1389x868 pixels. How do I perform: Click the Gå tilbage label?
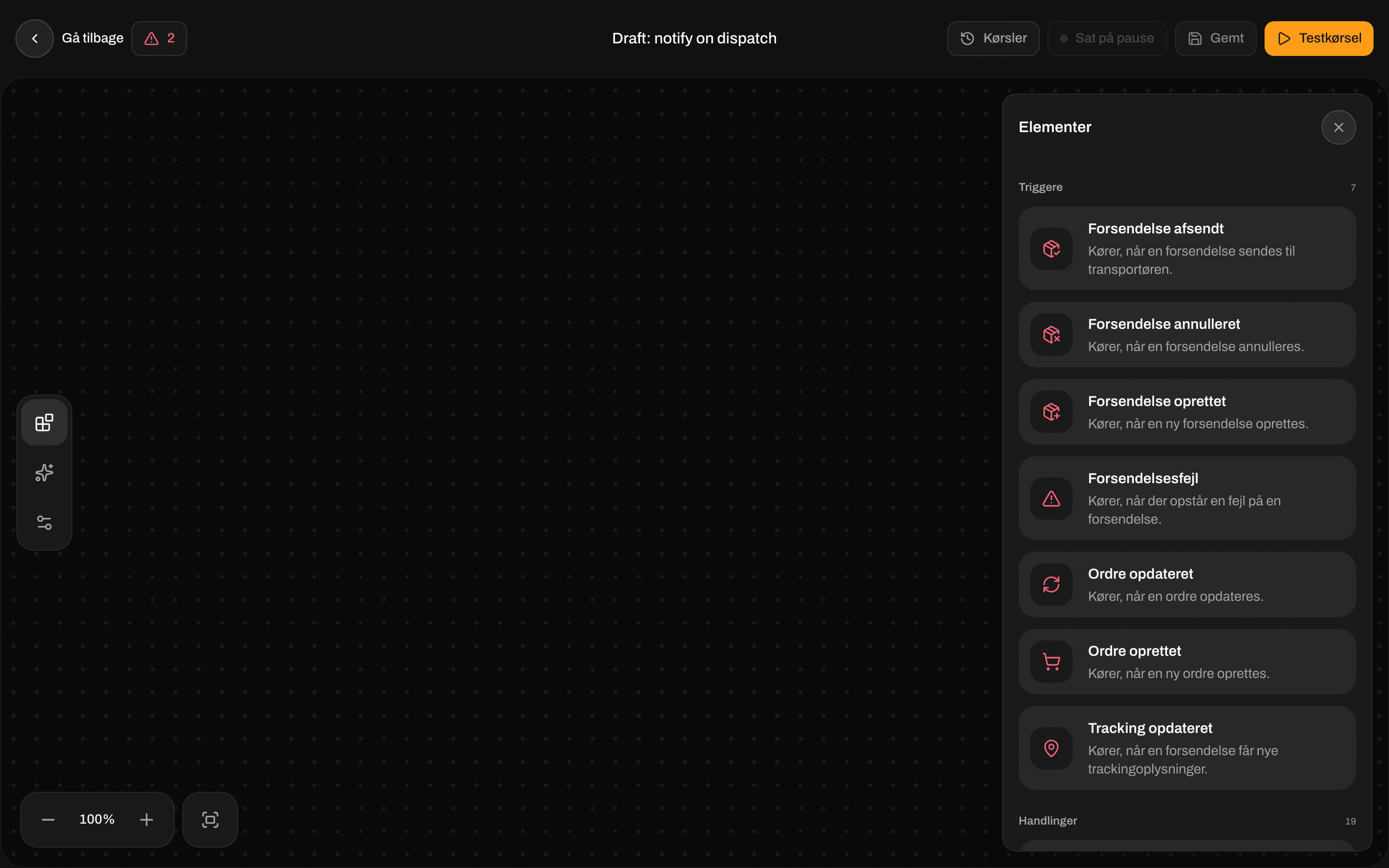[x=93, y=38]
